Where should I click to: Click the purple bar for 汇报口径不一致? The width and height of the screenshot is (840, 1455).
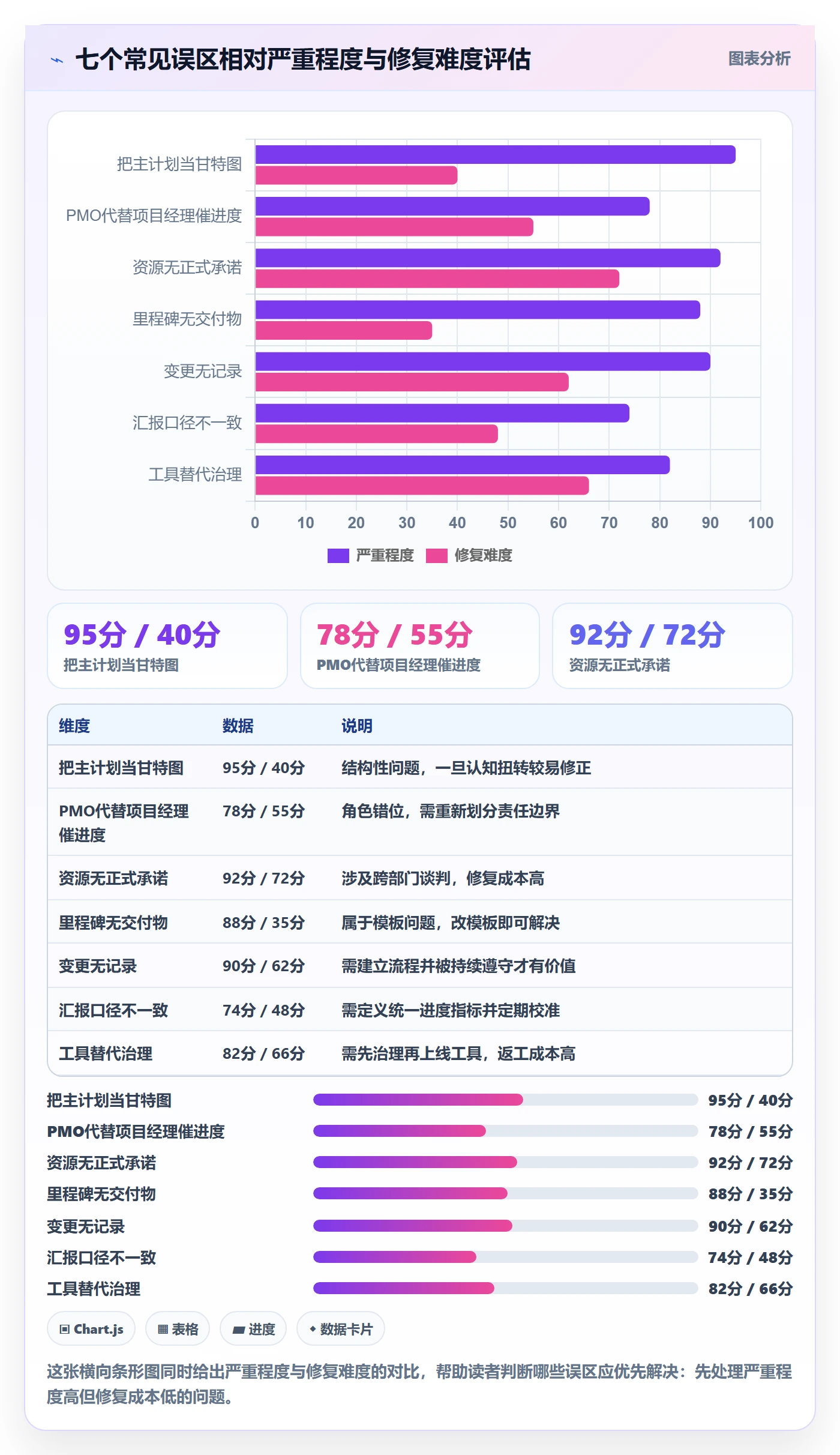(x=442, y=413)
